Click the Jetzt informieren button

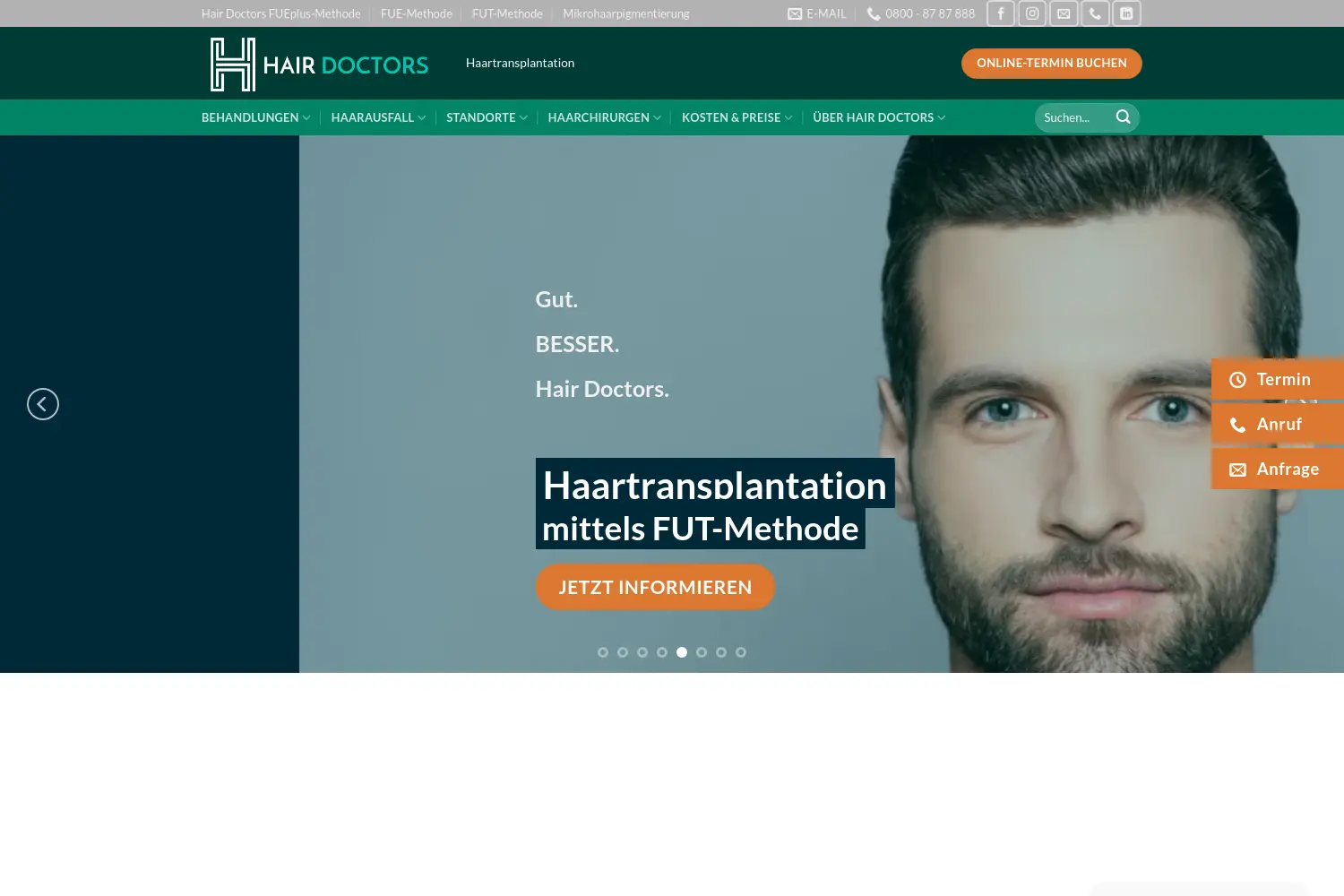click(655, 588)
